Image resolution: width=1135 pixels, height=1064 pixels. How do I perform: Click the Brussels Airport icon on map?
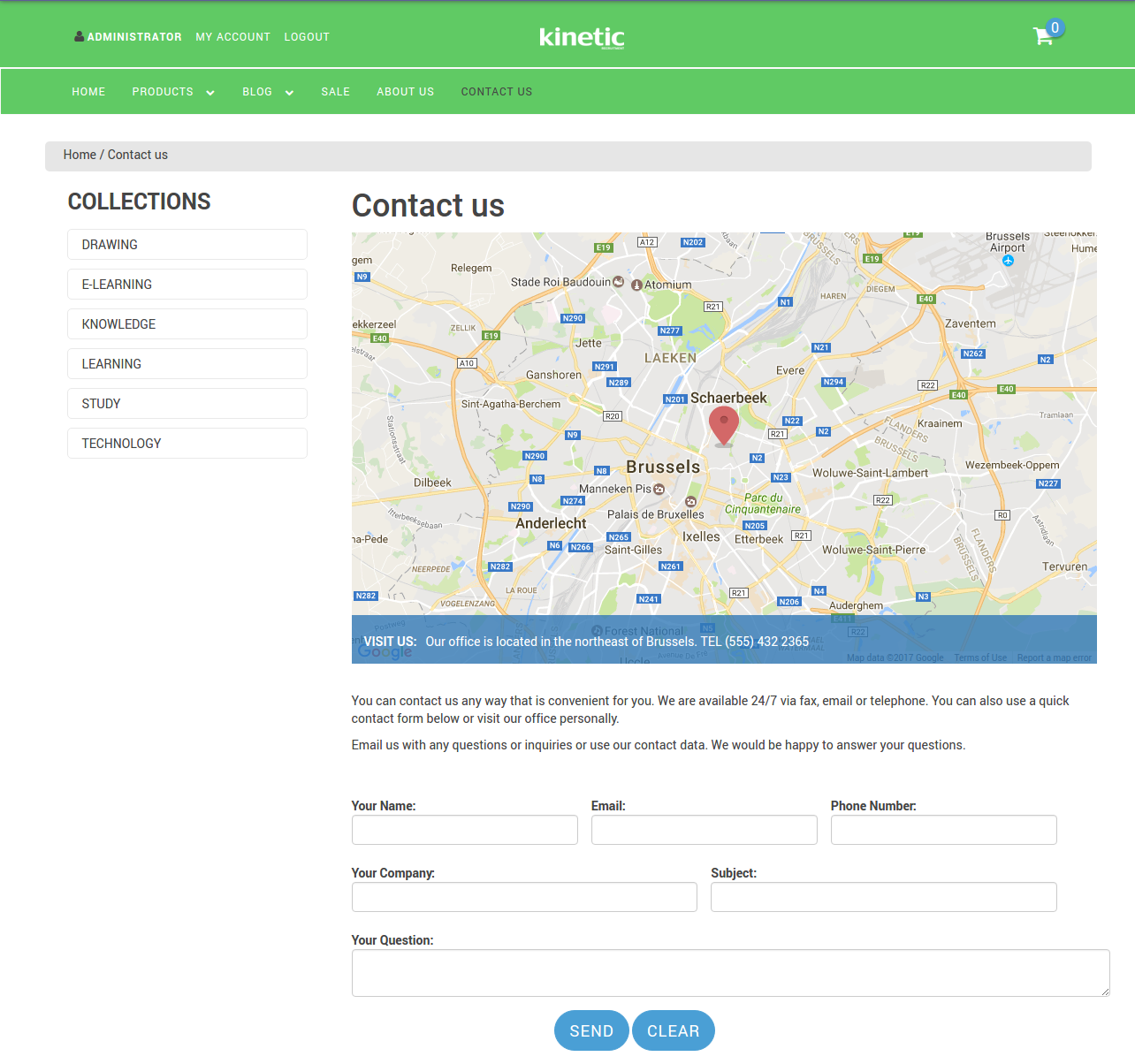pyautogui.click(x=1008, y=261)
